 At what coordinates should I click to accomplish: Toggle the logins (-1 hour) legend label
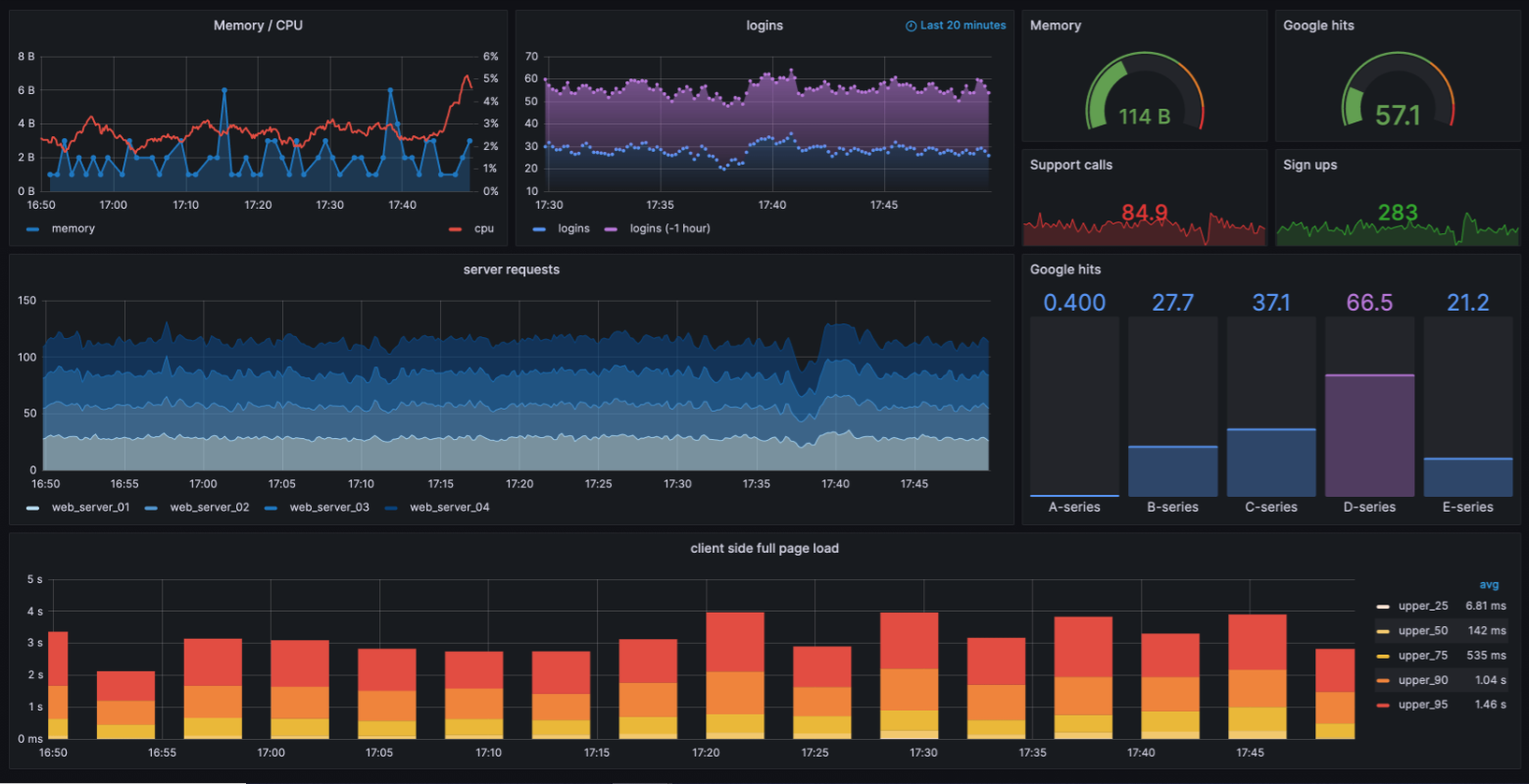pyautogui.click(x=669, y=228)
